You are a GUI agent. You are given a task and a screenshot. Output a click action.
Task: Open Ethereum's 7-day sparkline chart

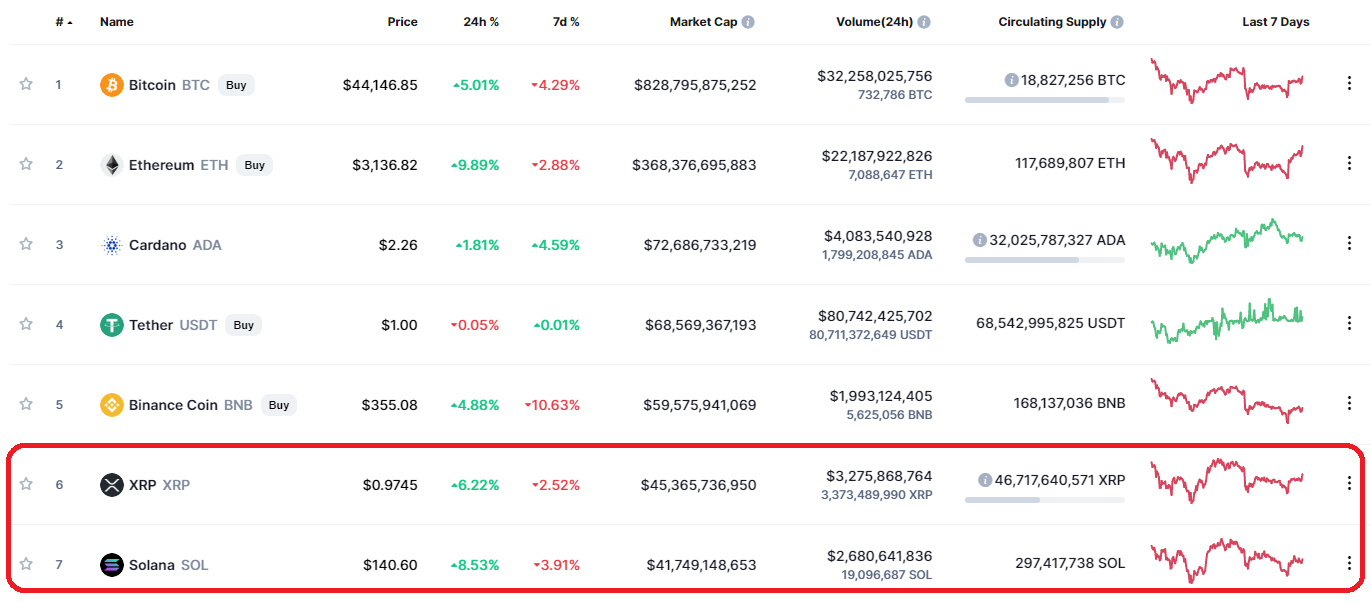(1227, 161)
